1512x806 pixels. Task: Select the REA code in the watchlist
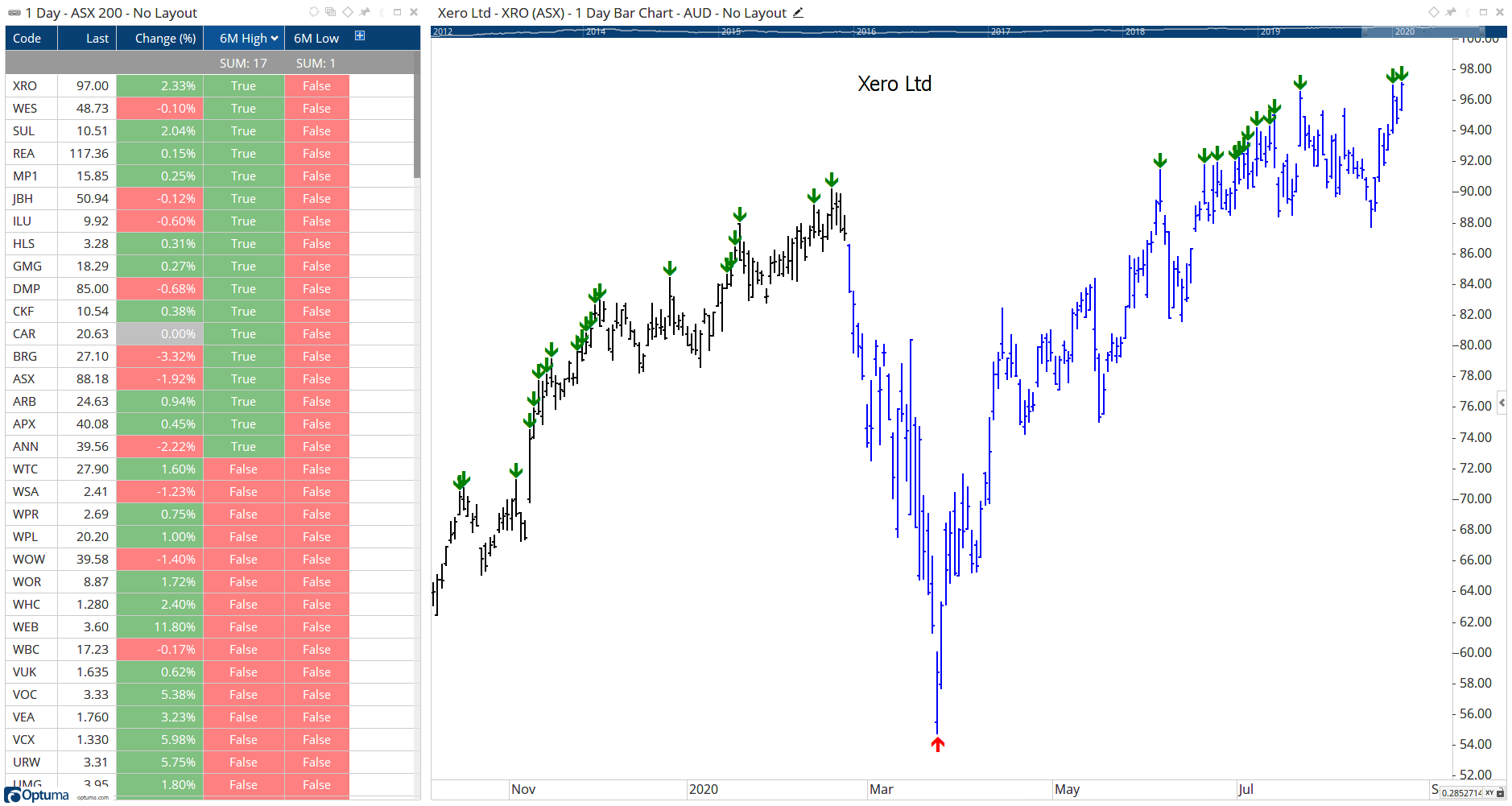coord(24,153)
